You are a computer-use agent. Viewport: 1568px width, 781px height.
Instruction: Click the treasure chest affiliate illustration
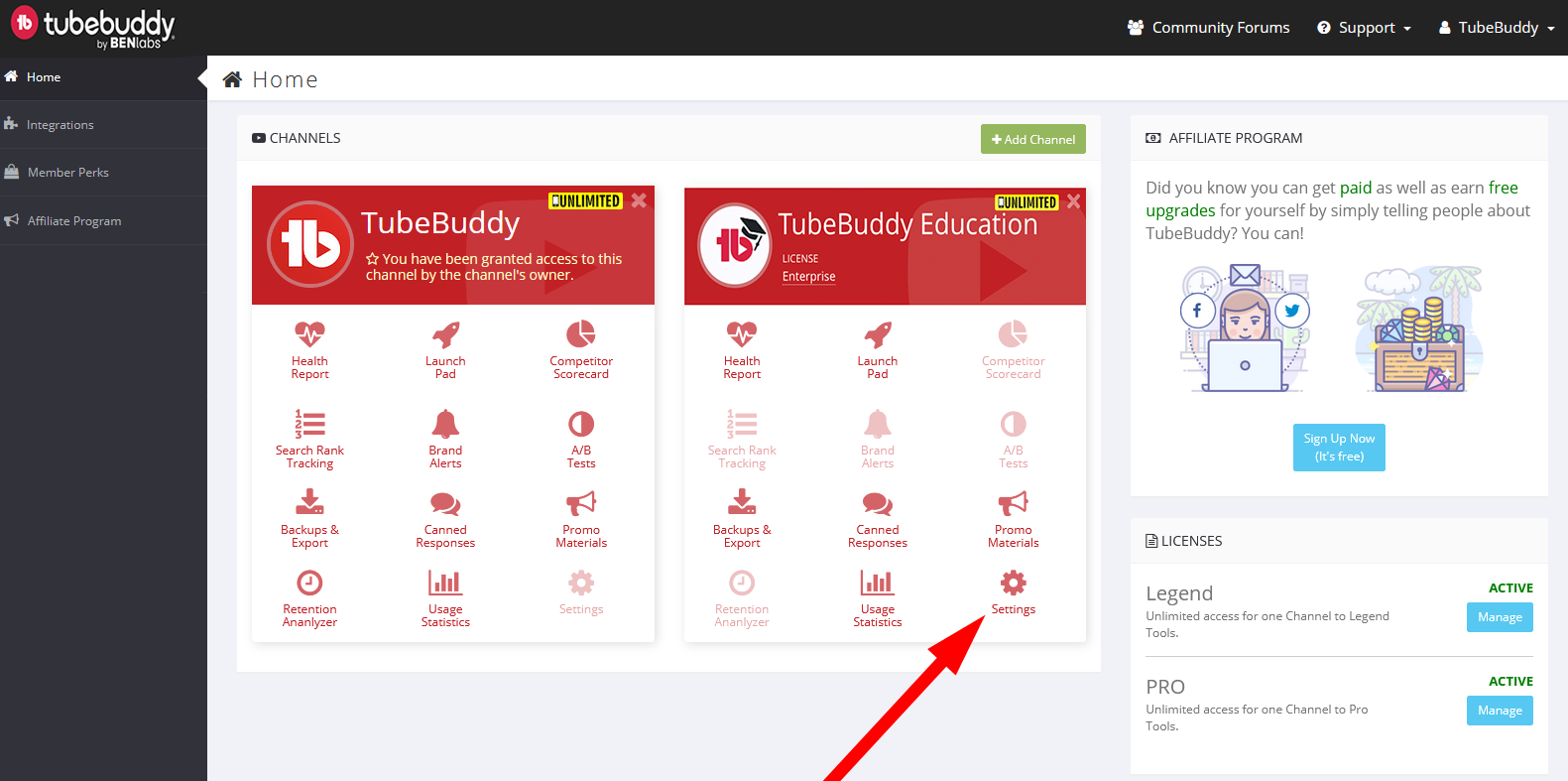1419,328
